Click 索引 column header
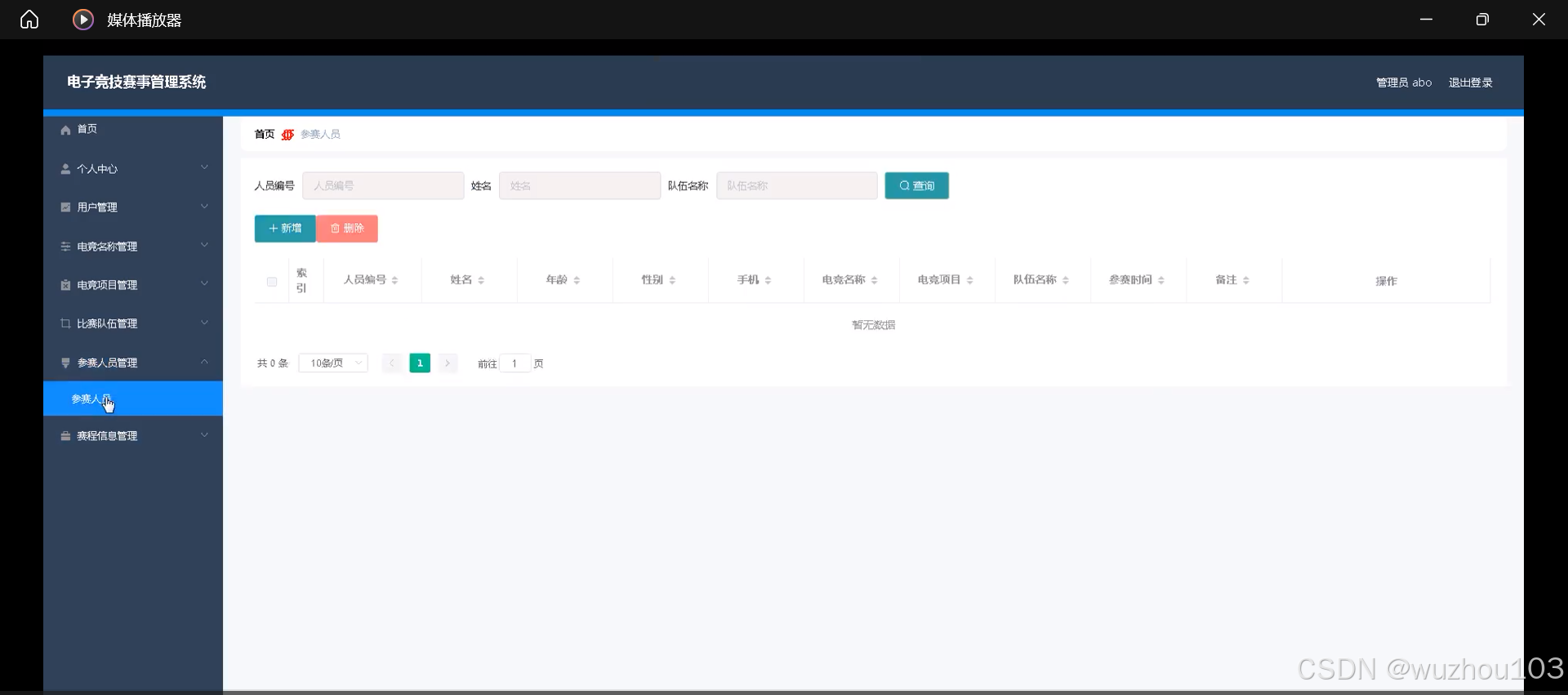 (301, 280)
